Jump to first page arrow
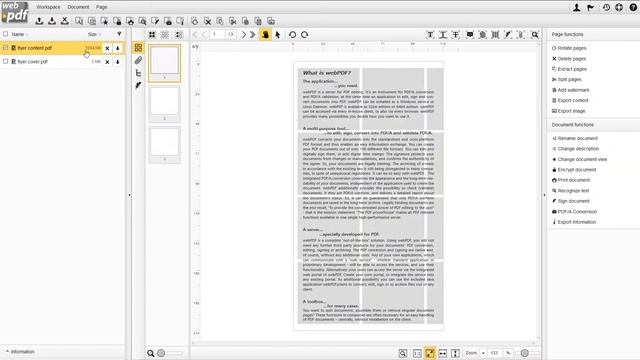Image resolution: width=640 pixels, height=360 pixels. coord(195,35)
